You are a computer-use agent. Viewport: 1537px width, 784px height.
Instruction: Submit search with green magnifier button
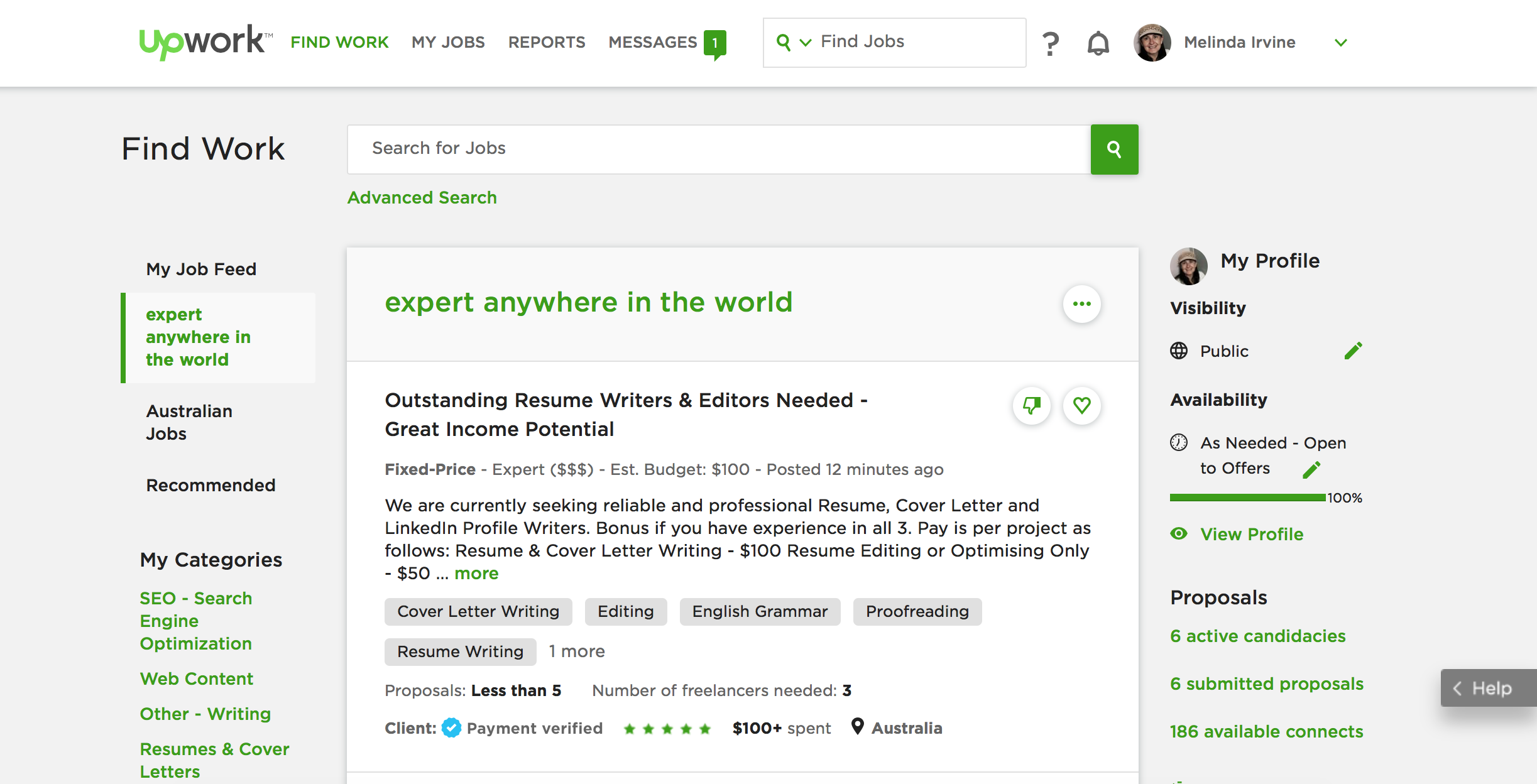[x=1114, y=149]
